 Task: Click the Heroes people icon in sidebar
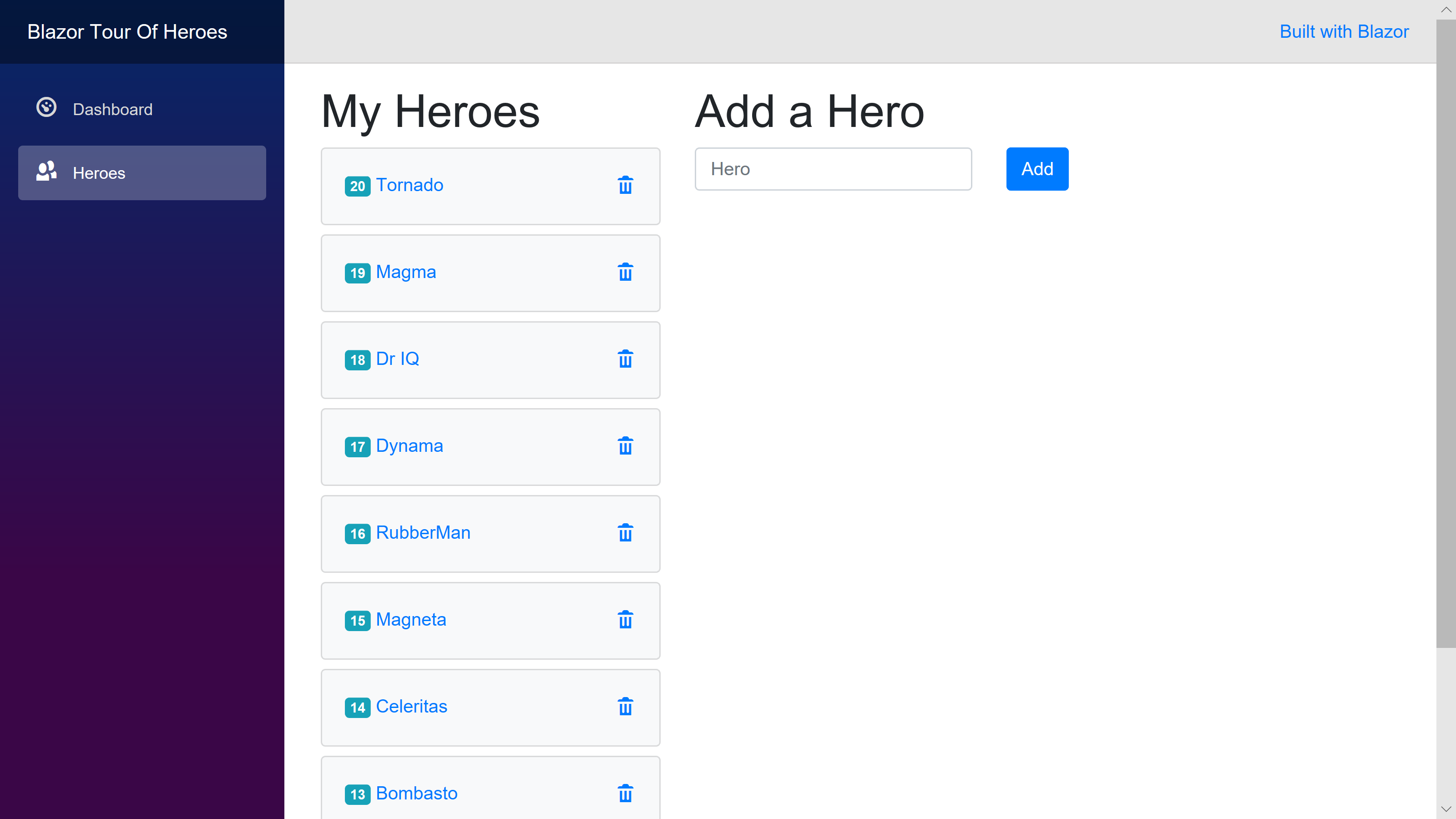46,171
